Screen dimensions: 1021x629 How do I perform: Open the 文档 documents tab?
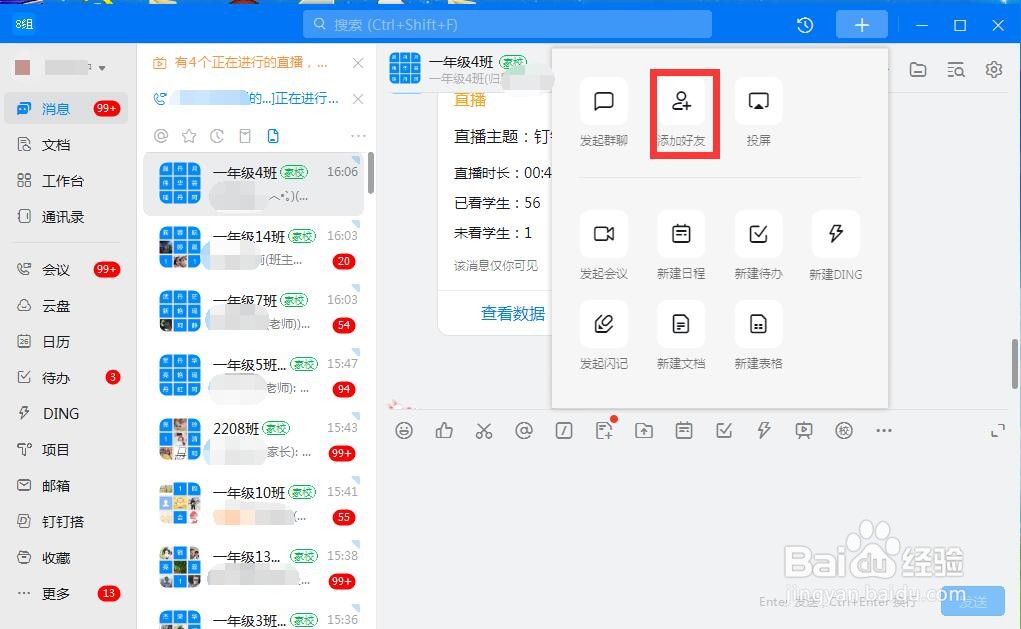[x=66, y=145]
